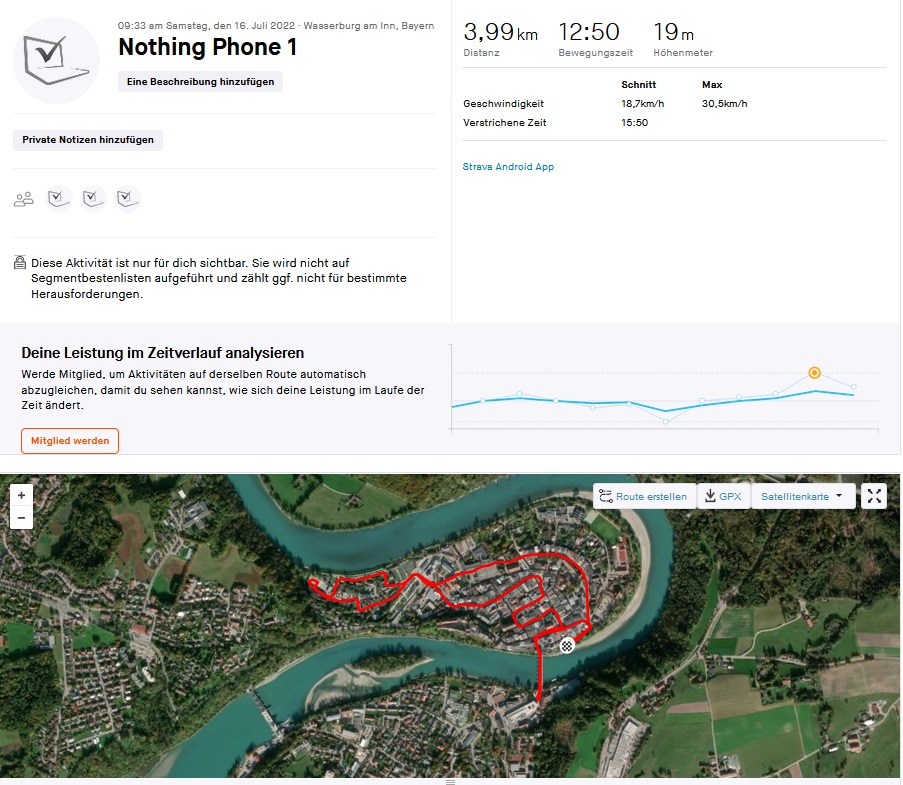Click the activity title Nothing Phone 1

[x=207, y=47]
